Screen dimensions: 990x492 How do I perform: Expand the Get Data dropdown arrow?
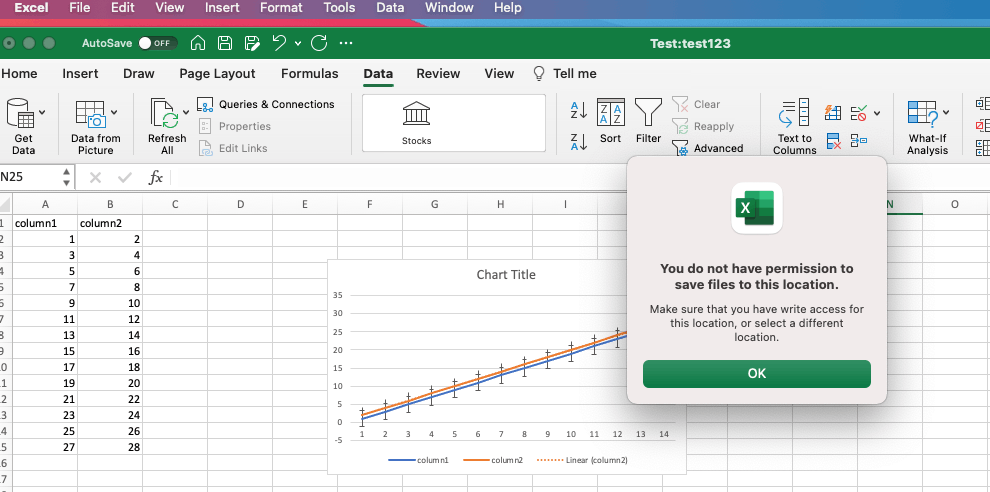pos(42,112)
